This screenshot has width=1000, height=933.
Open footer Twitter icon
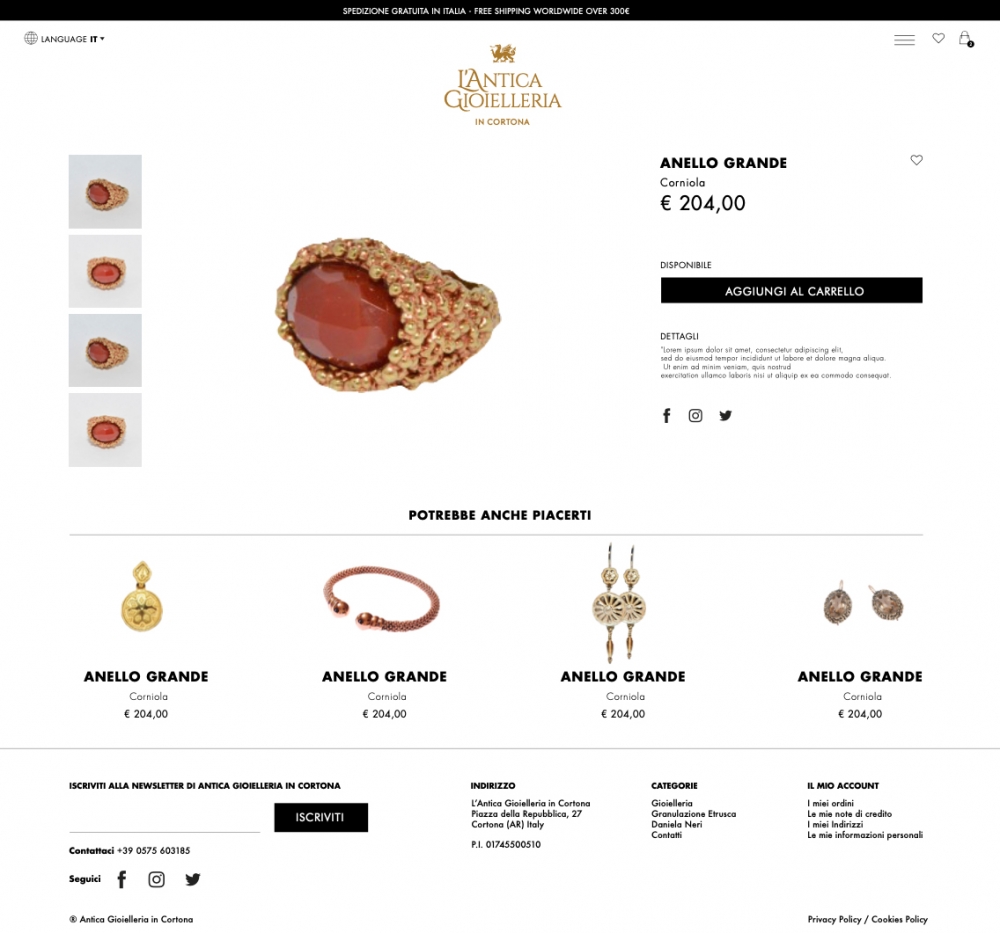pos(193,879)
